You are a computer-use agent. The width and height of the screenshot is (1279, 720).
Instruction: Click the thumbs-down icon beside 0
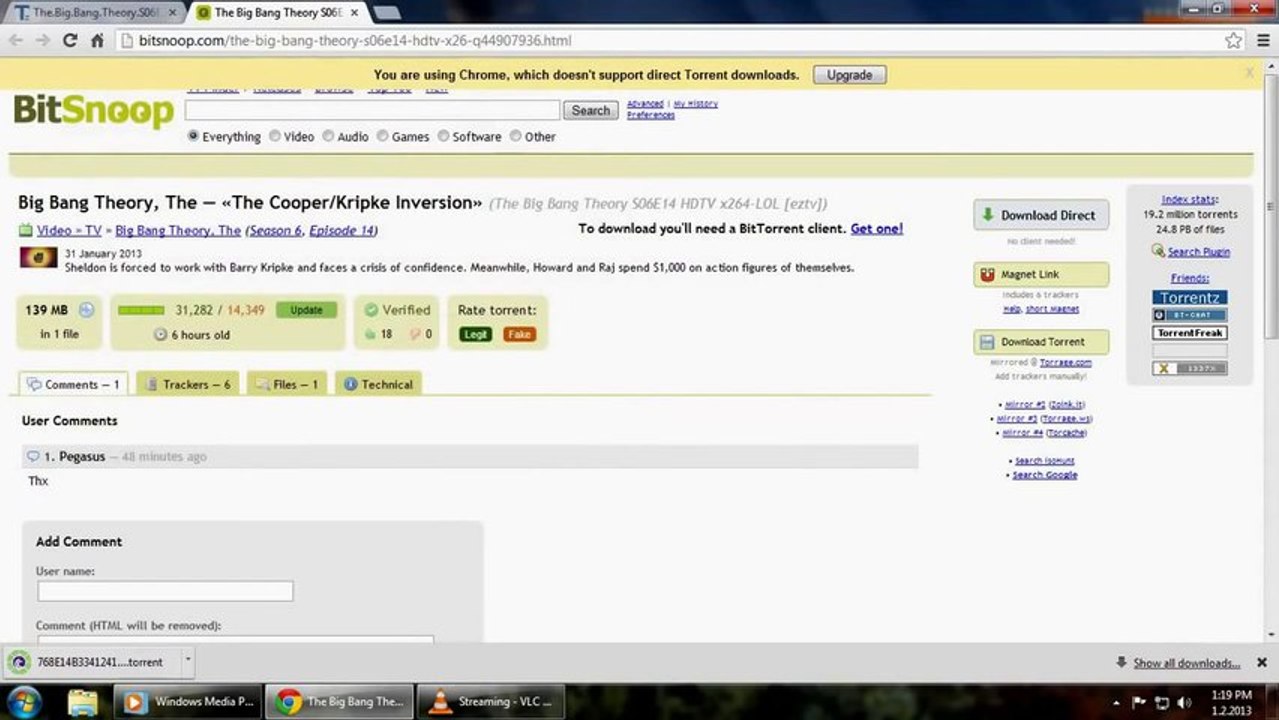click(414, 334)
